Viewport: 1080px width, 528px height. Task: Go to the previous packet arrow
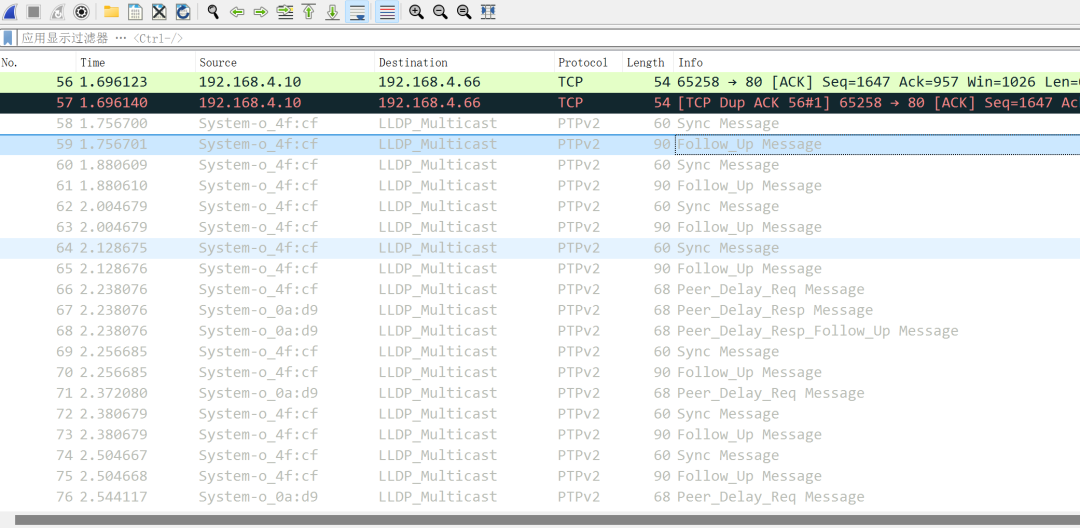click(x=237, y=12)
